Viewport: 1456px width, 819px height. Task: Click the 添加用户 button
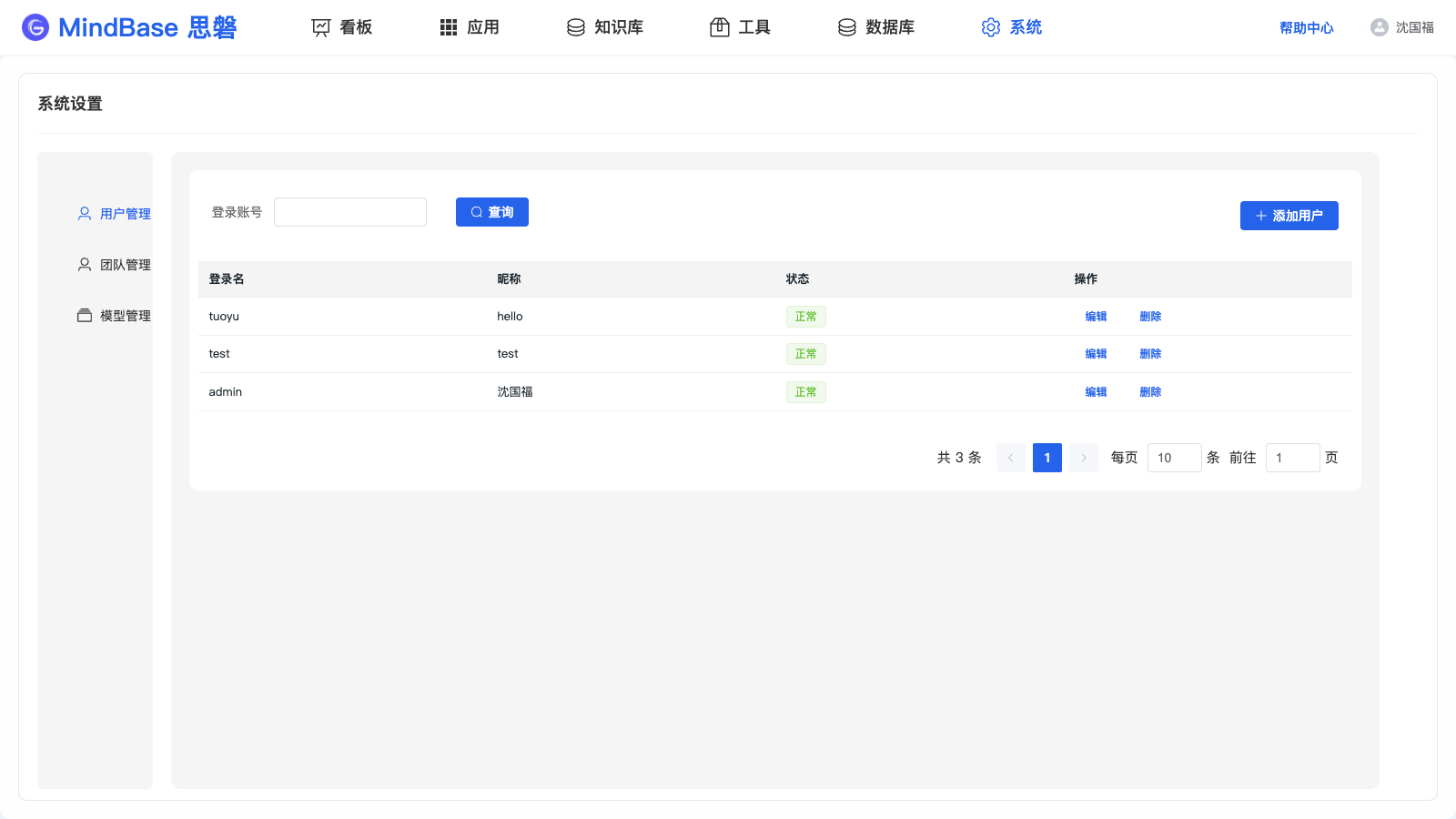(x=1289, y=216)
